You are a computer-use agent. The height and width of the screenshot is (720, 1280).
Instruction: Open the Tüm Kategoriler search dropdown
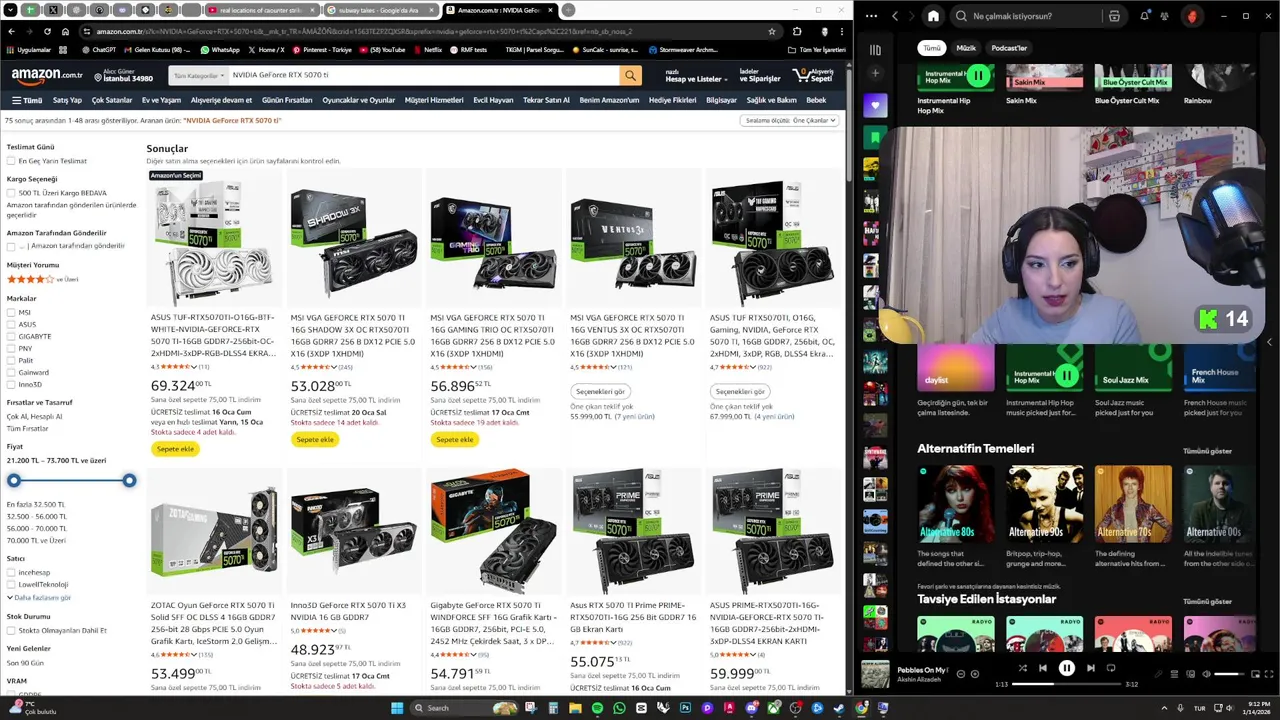coord(198,75)
